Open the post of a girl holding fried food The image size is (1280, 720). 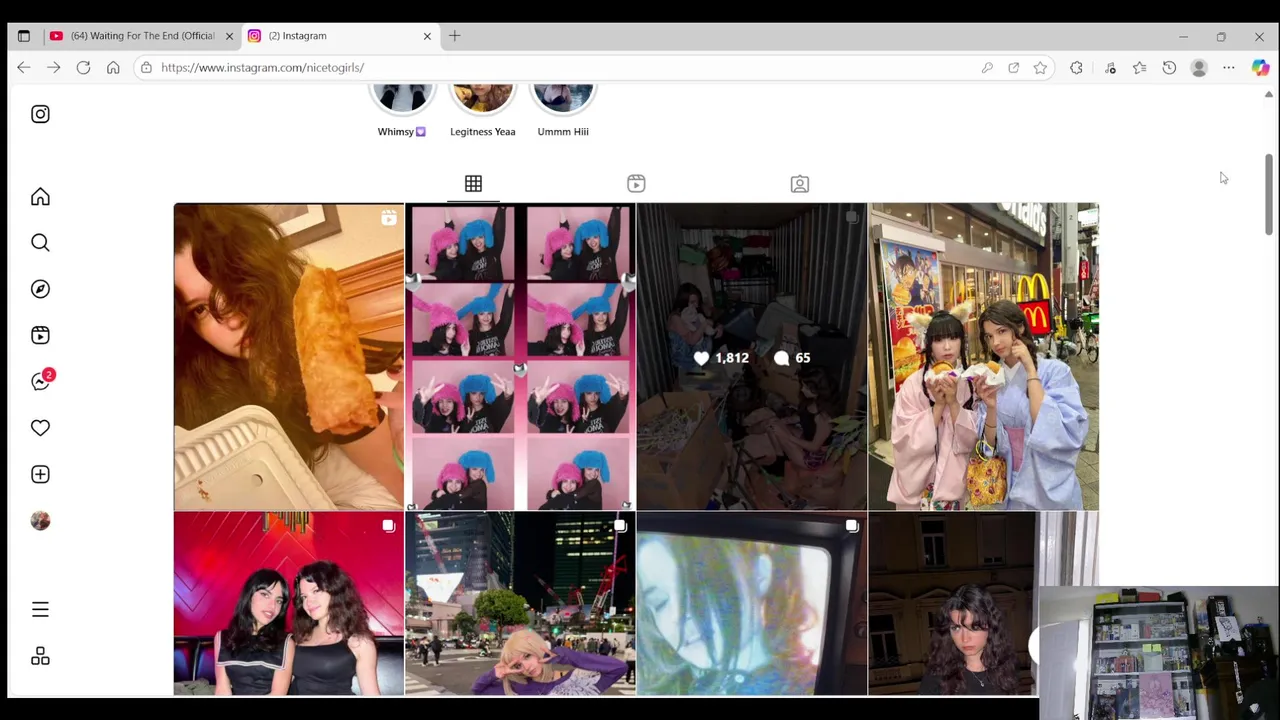click(x=289, y=357)
